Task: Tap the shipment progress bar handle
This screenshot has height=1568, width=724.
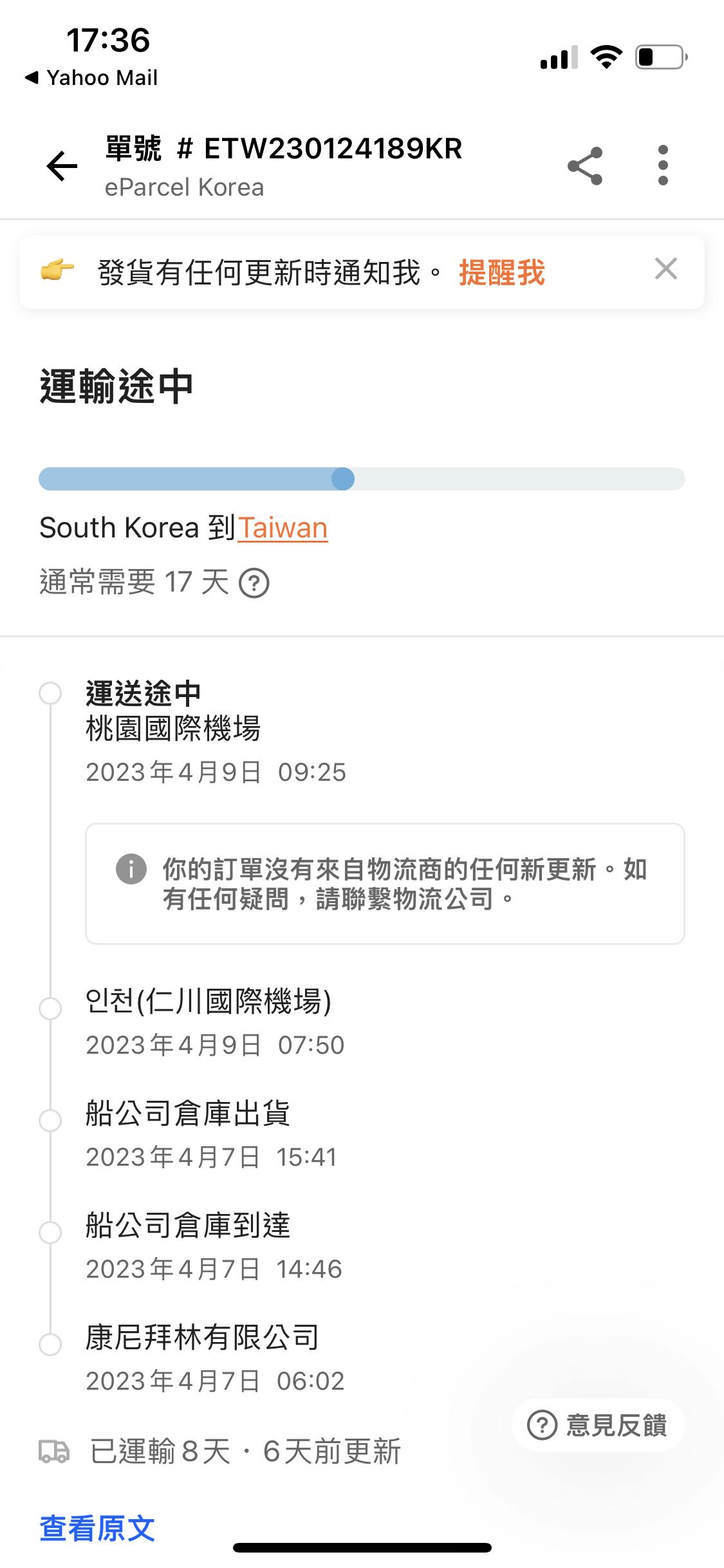Action: [x=343, y=479]
